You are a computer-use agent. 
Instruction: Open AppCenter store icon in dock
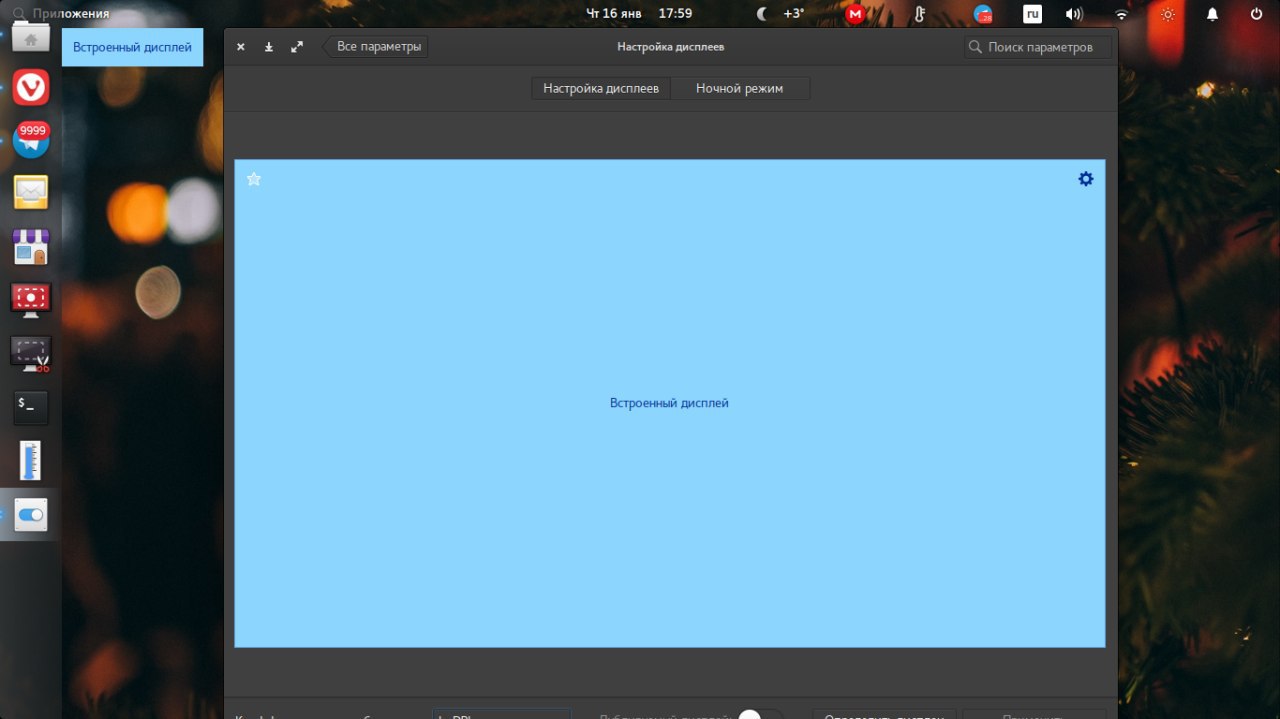click(x=31, y=247)
